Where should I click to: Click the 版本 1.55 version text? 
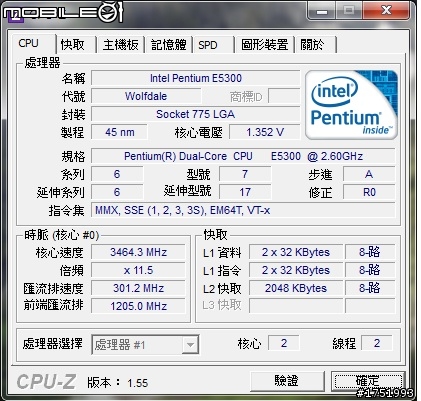pyautogui.click(x=117, y=382)
